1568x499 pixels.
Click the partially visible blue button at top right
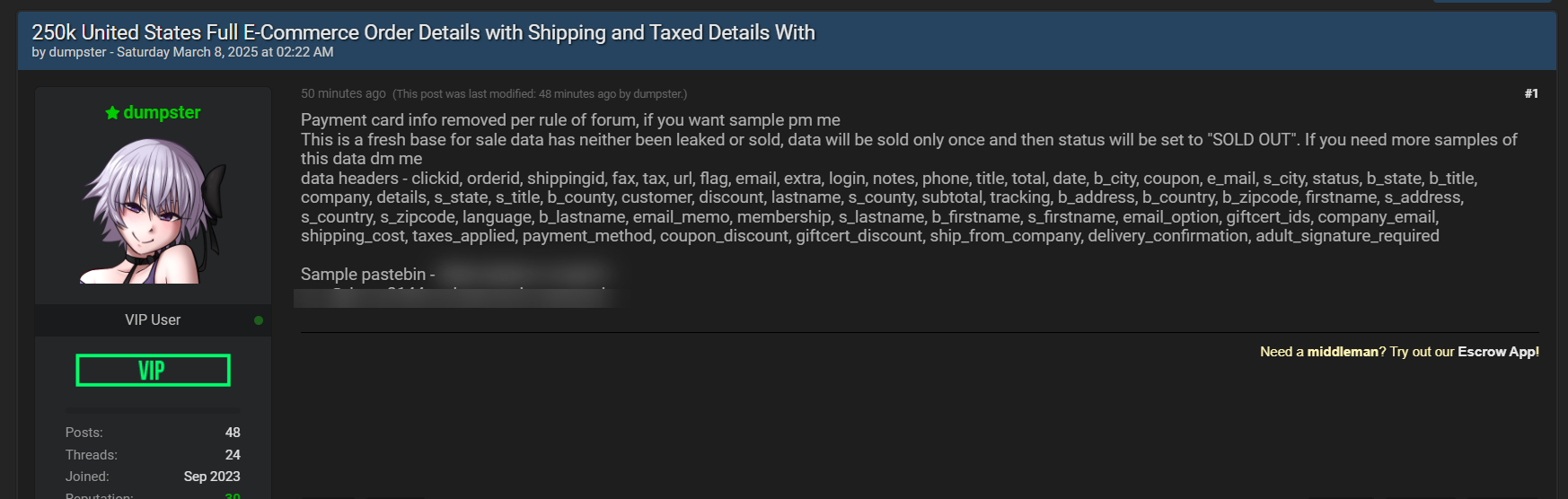coord(1492,1)
